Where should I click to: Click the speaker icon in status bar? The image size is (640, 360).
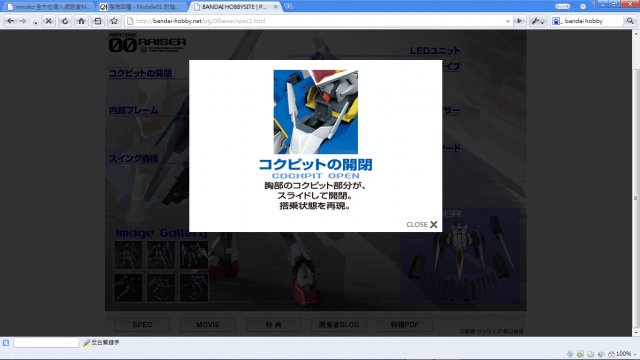click(601, 354)
